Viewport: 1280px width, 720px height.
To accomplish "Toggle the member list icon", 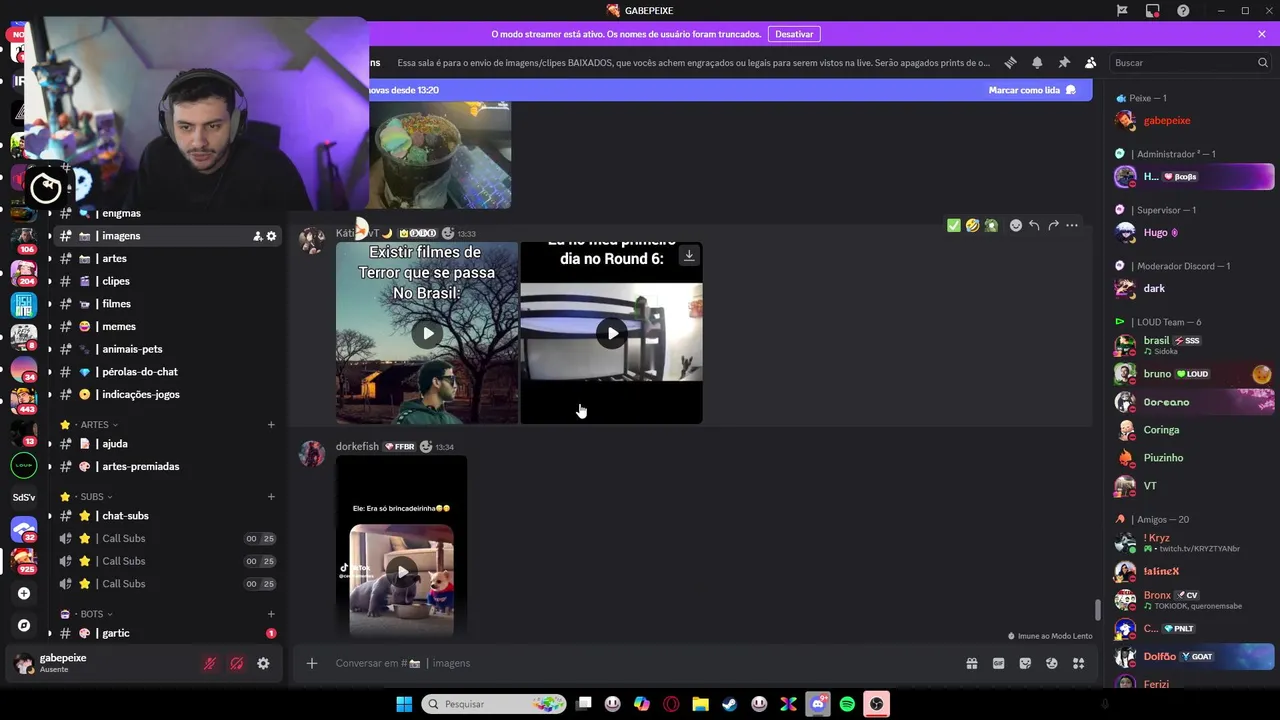I will pyautogui.click(x=1090, y=62).
